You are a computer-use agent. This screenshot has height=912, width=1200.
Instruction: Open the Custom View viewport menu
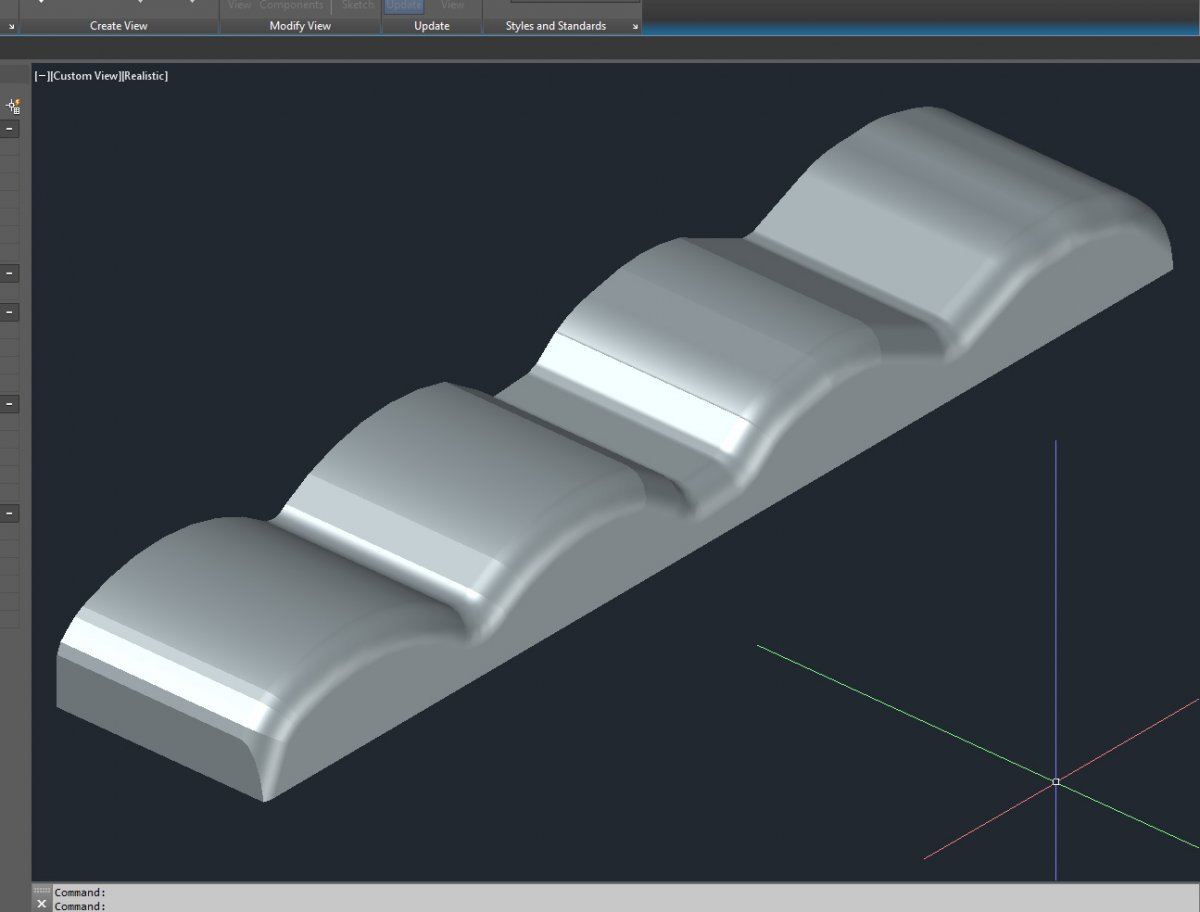click(x=86, y=76)
